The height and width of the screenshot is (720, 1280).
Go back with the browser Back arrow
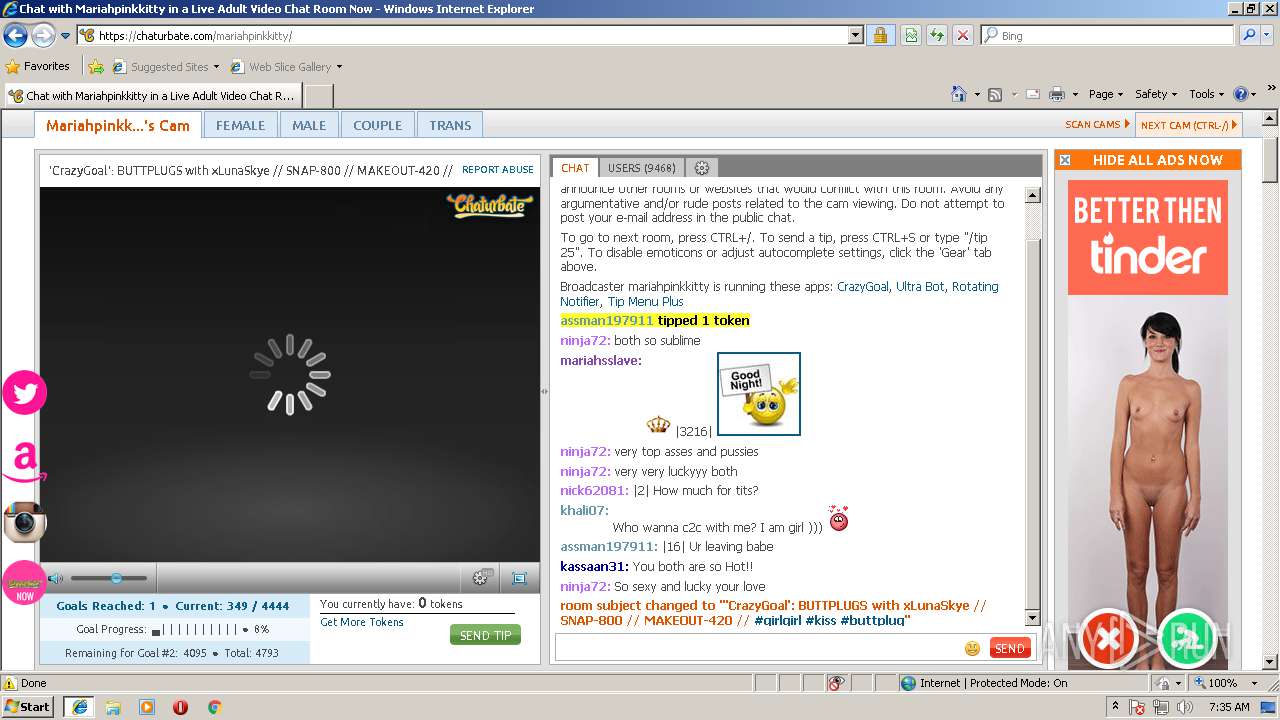coord(16,36)
